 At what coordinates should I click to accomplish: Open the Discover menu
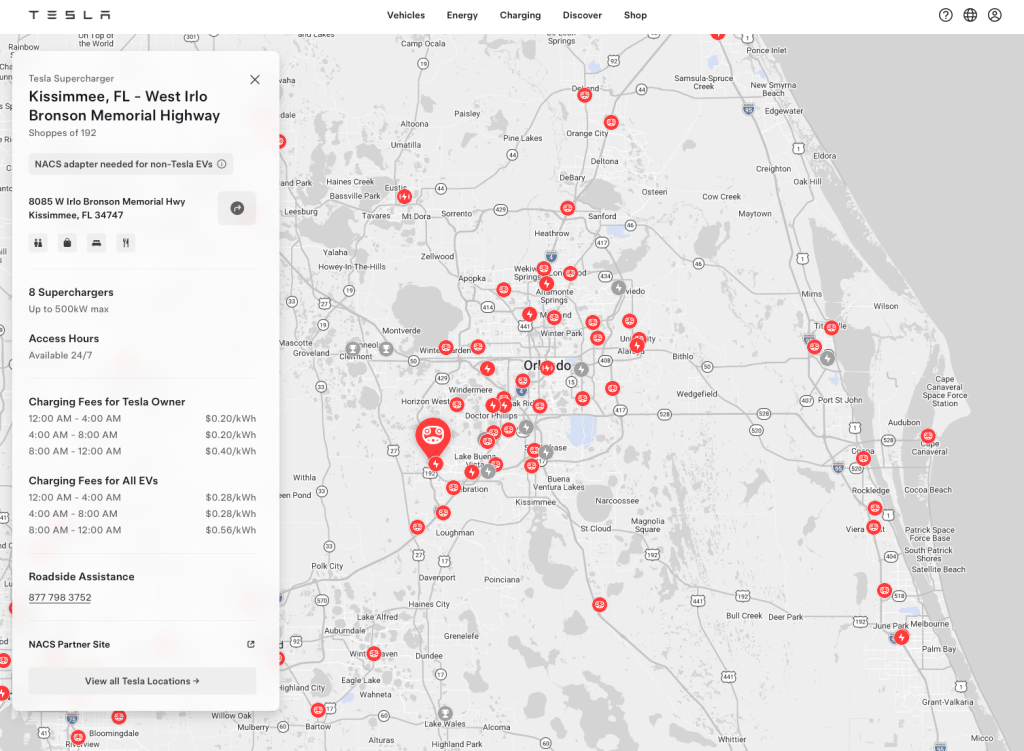[x=582, y=15]
